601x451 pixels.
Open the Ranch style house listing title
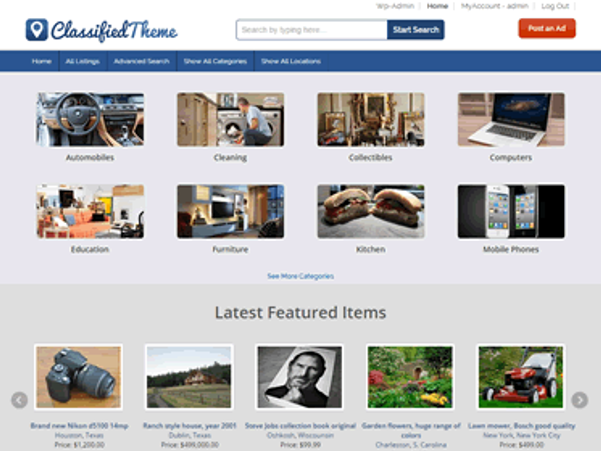[190, 425]
